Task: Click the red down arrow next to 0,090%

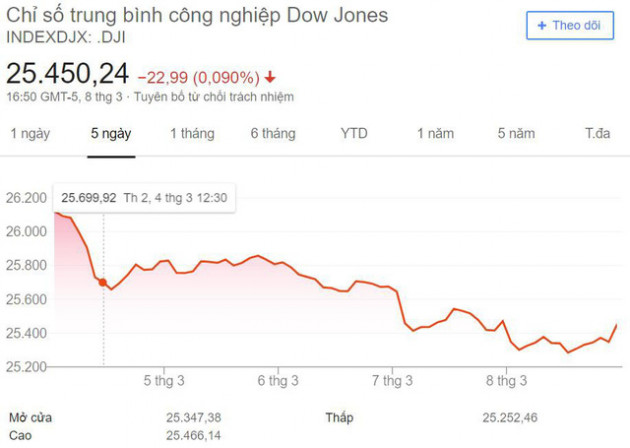Action: 270,77
